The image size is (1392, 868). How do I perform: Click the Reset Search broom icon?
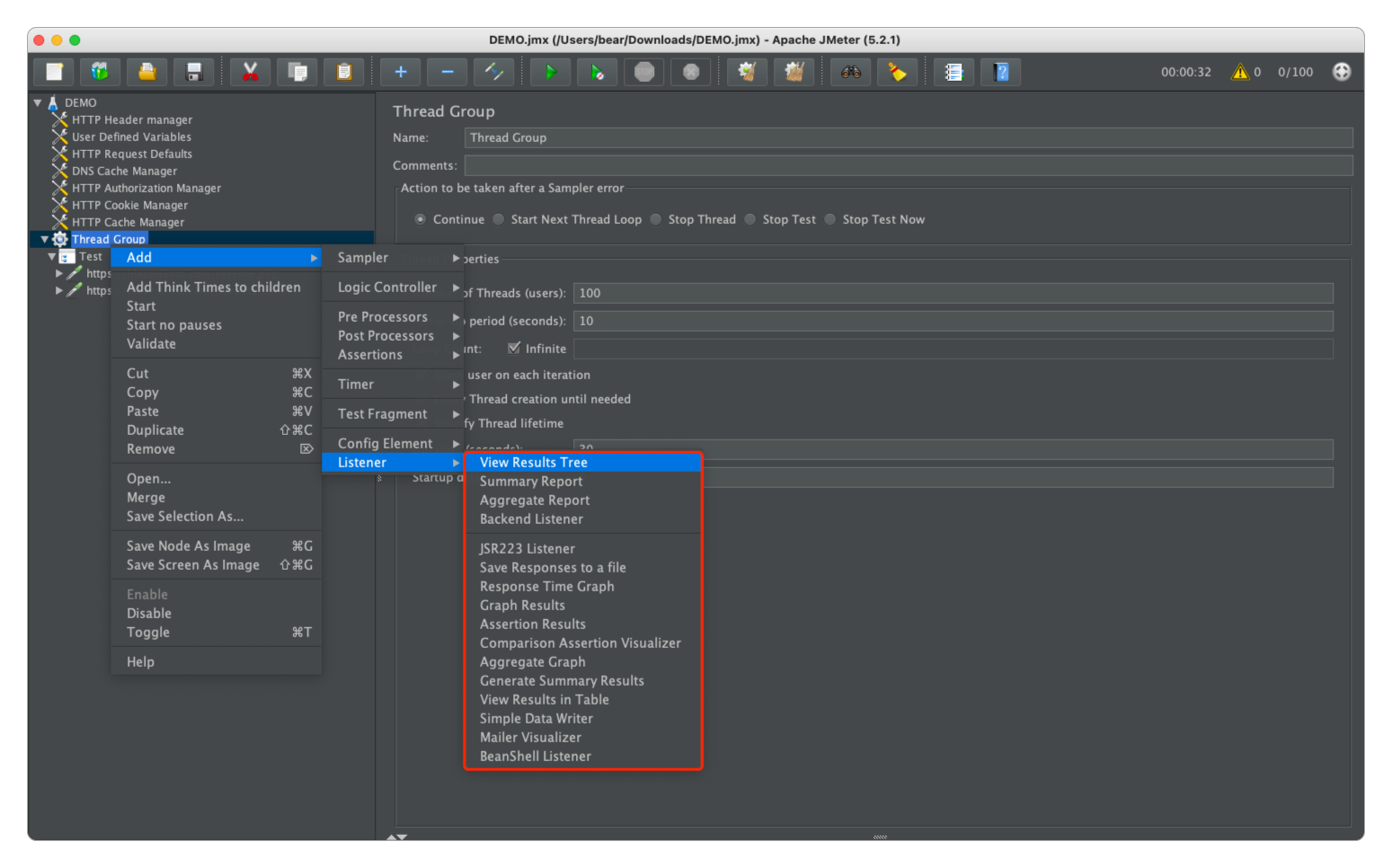[x=897, y=72]
